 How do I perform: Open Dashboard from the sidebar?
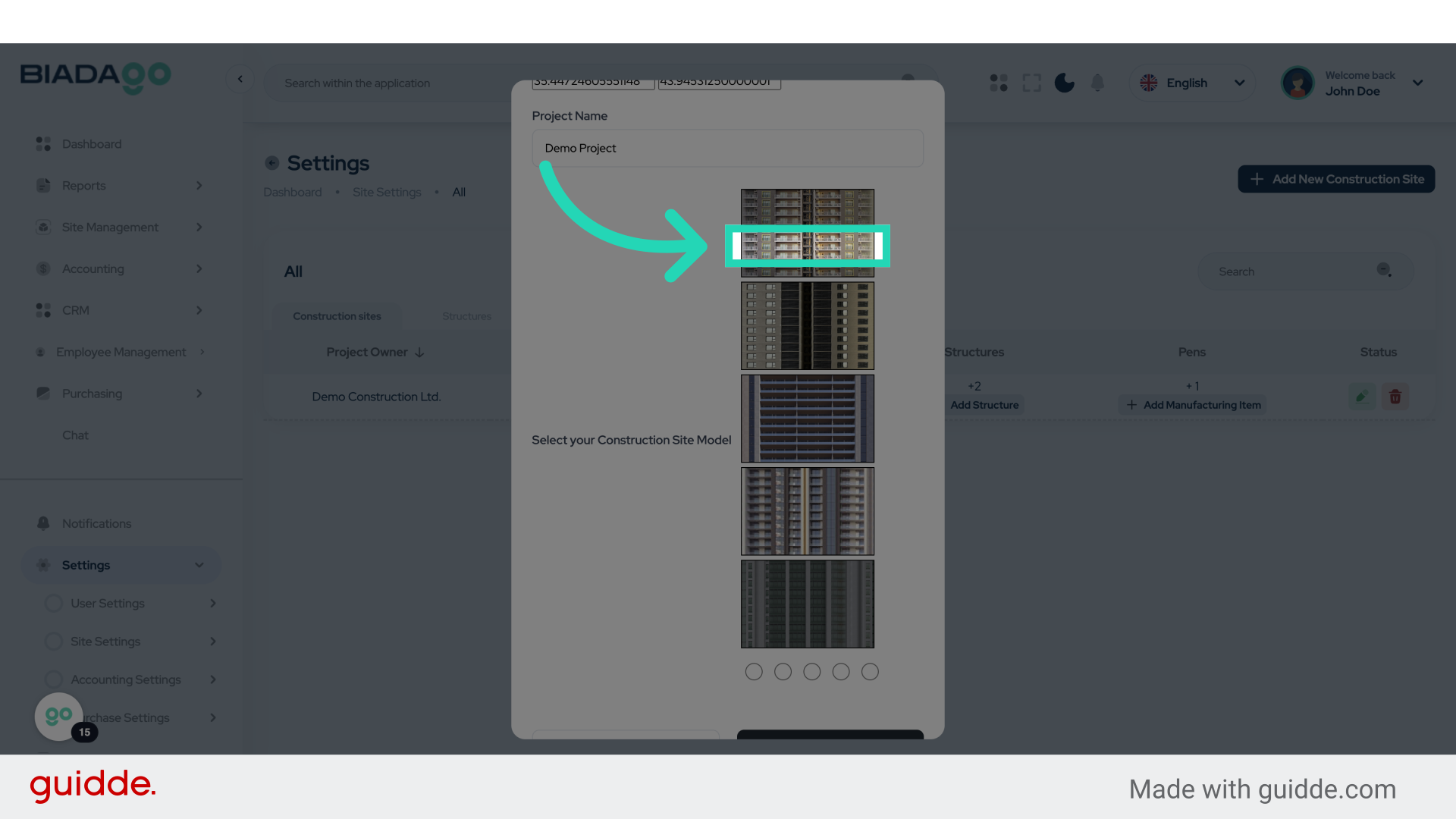coord(92,144)
